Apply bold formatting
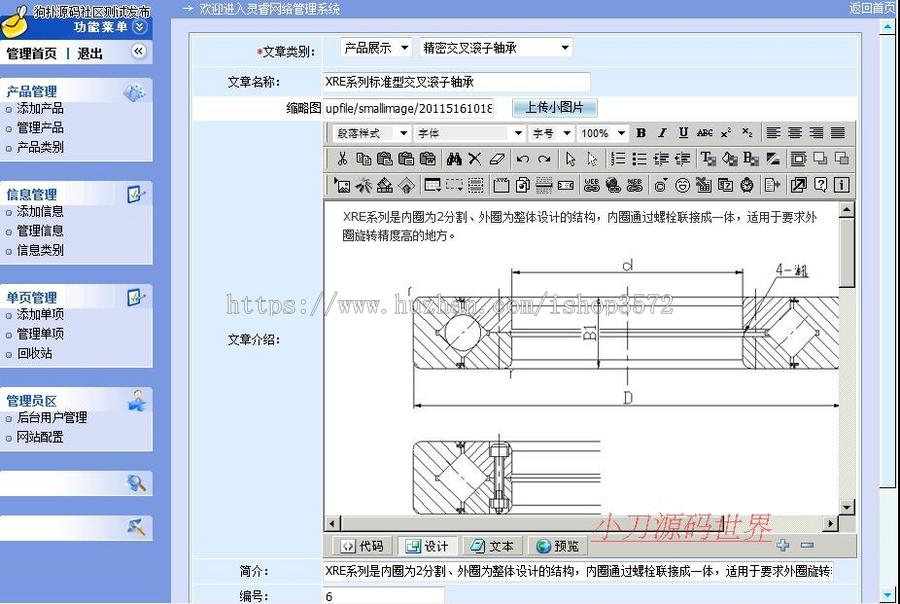900x604 pixels. tap(641, 133)
